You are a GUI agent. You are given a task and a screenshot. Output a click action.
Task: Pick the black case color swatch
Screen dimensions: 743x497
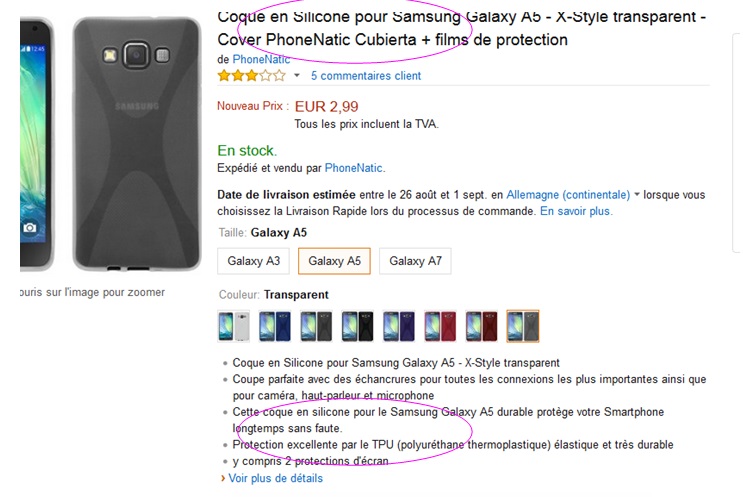[355, 327]
